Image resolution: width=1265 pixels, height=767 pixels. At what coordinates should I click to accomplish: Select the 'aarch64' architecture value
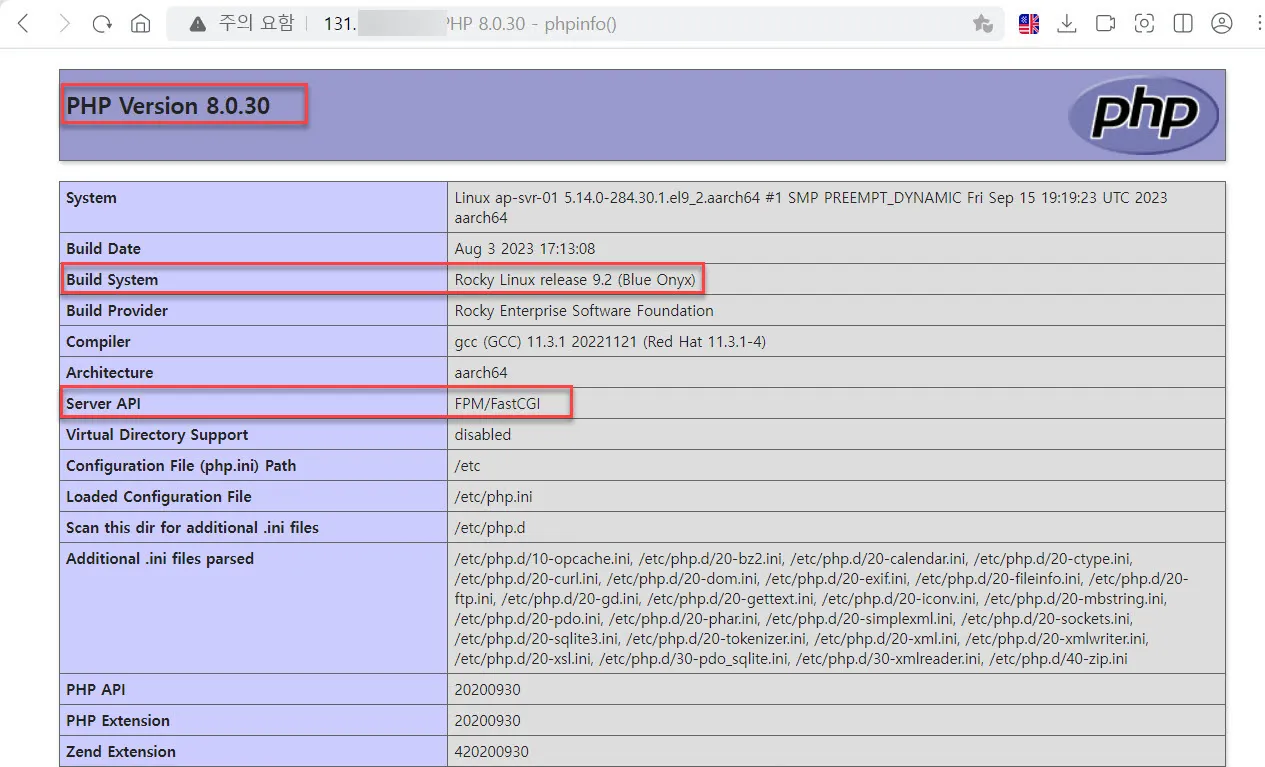480,372
